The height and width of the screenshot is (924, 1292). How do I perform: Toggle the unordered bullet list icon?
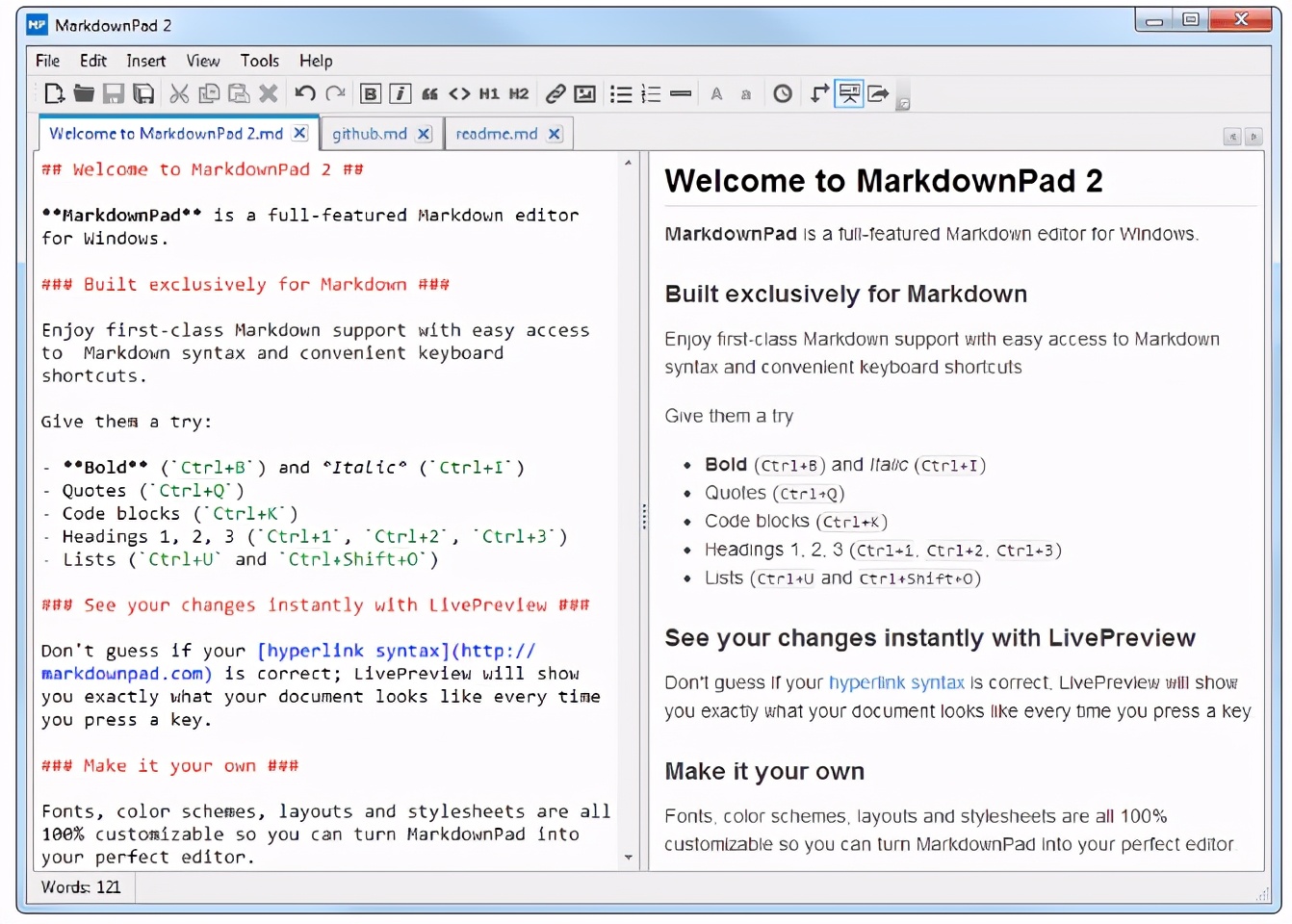tap(621, 93)
